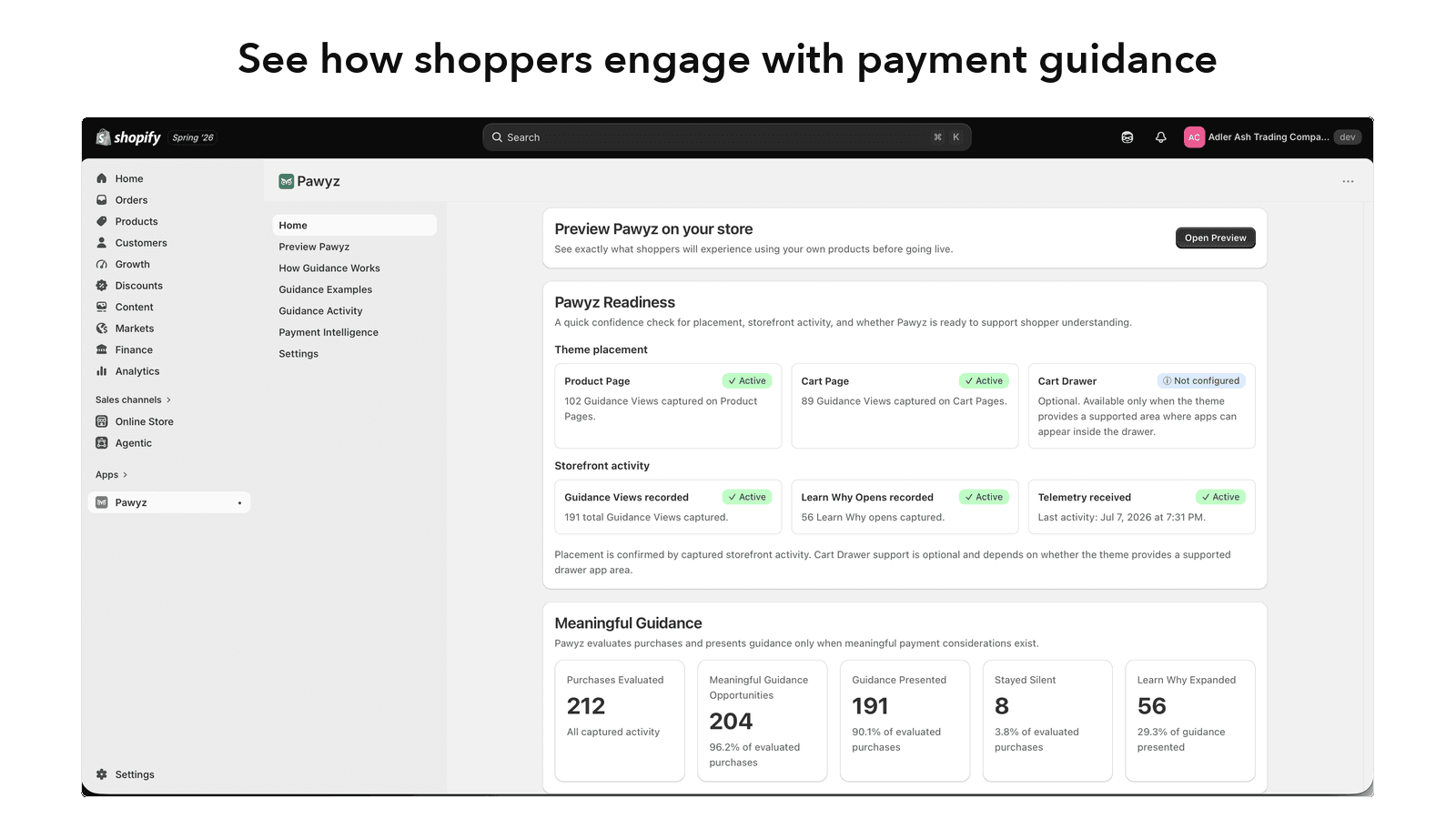Click the Online Store icon
The height and width of the screenshot is (819, 1456).
tap(102, 421)
